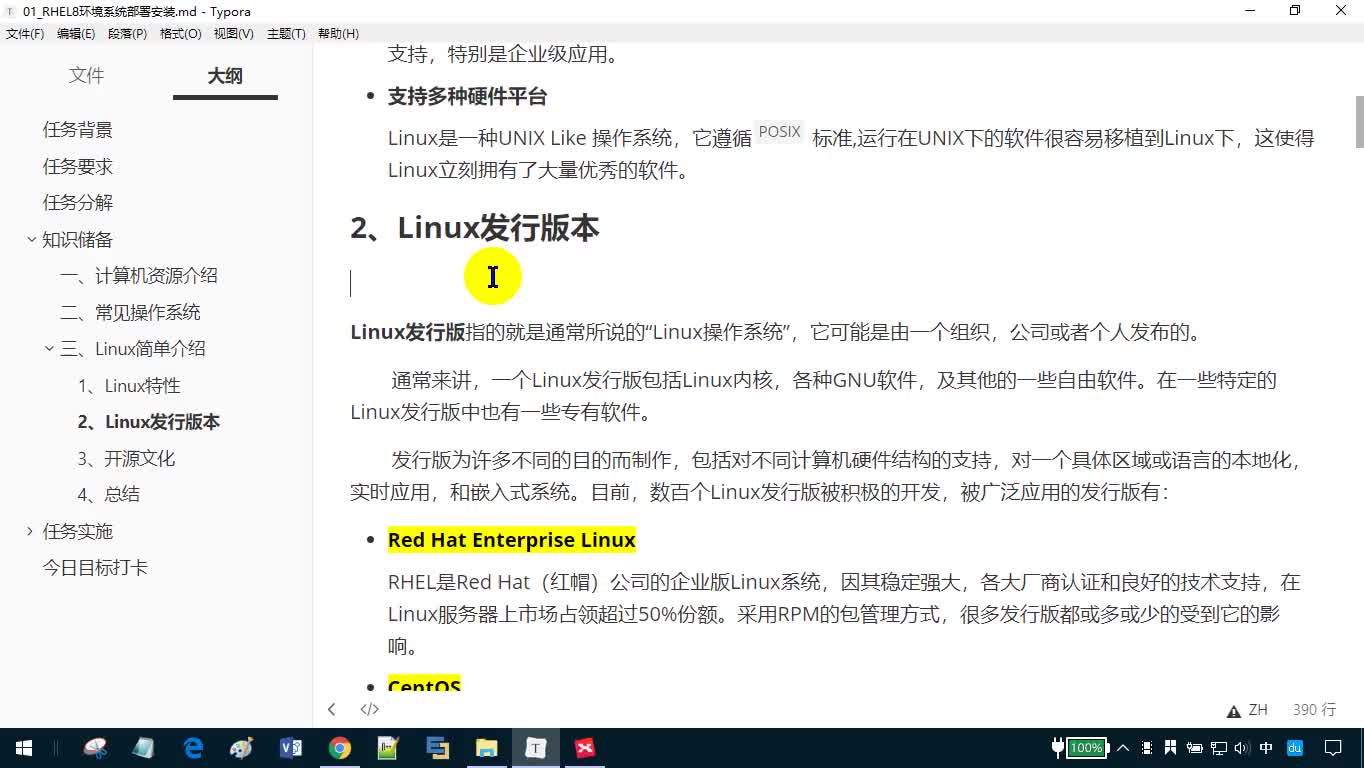
Task: Open the Typora taskbar icon
Action: tap(536, 748)
